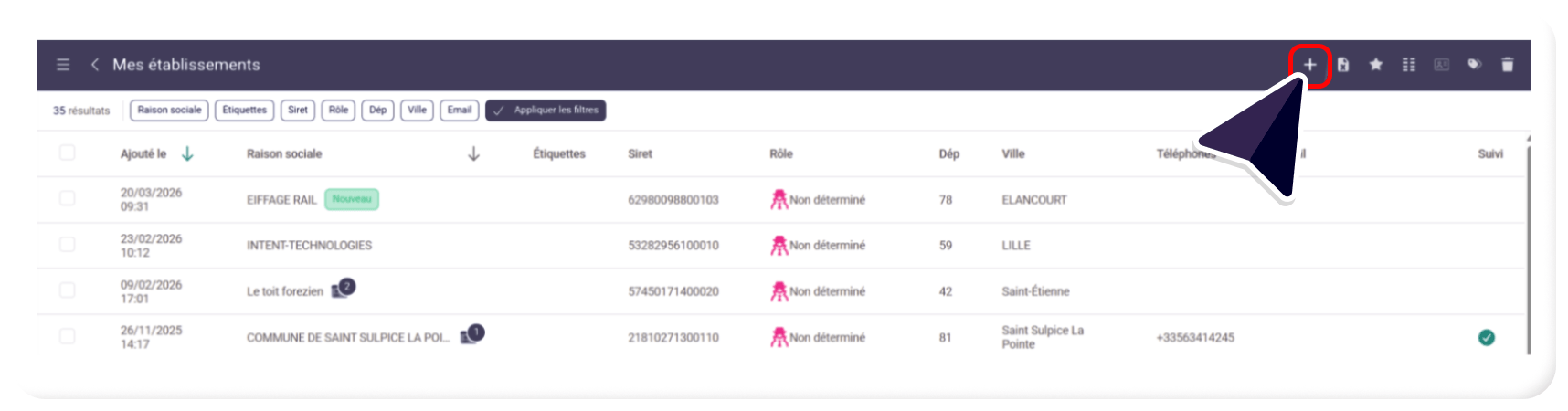Open the Ville filter chip
1568x411 pixels.
pyautogui.click(x=417, y=111)
